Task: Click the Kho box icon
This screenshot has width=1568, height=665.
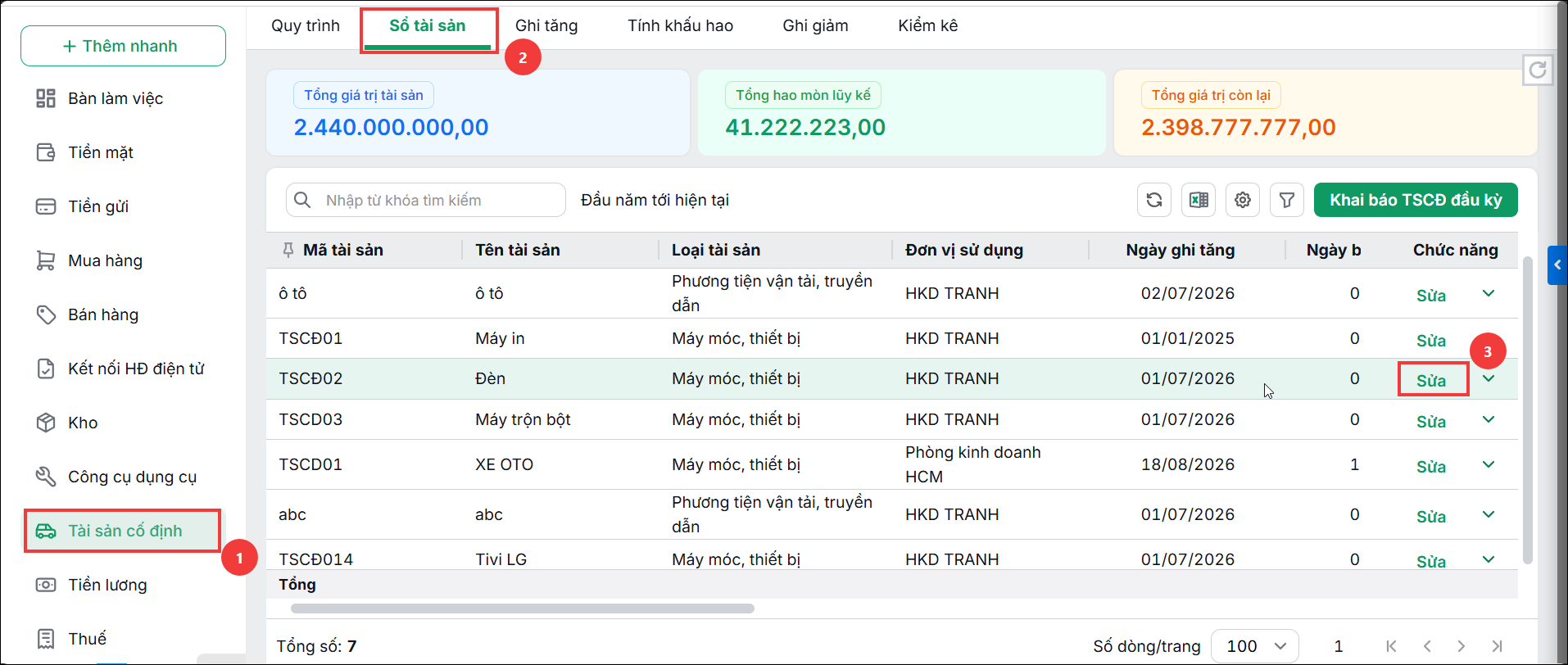Action: tap(46, 423)
